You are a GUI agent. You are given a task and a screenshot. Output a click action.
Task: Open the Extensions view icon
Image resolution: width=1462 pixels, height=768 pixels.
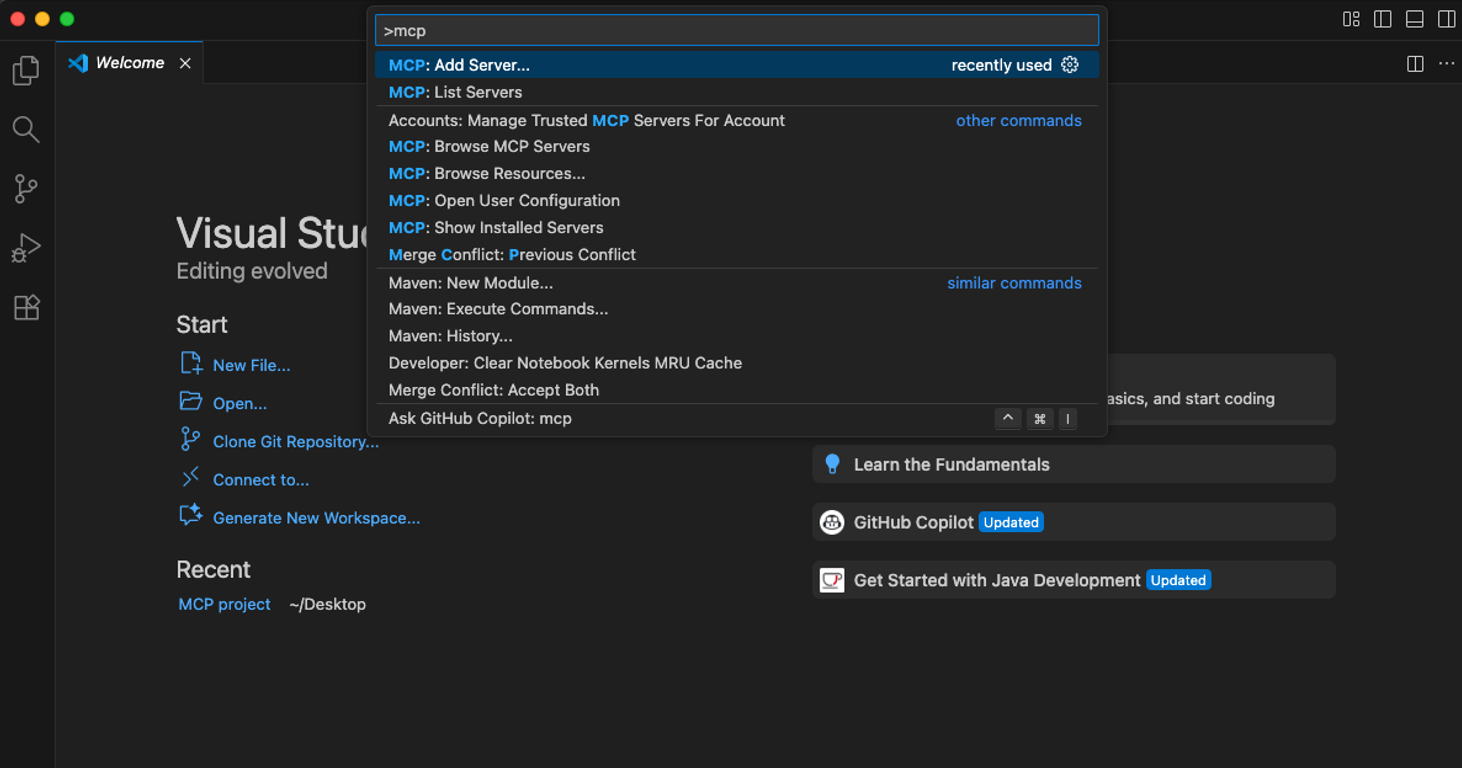[26, 307]
